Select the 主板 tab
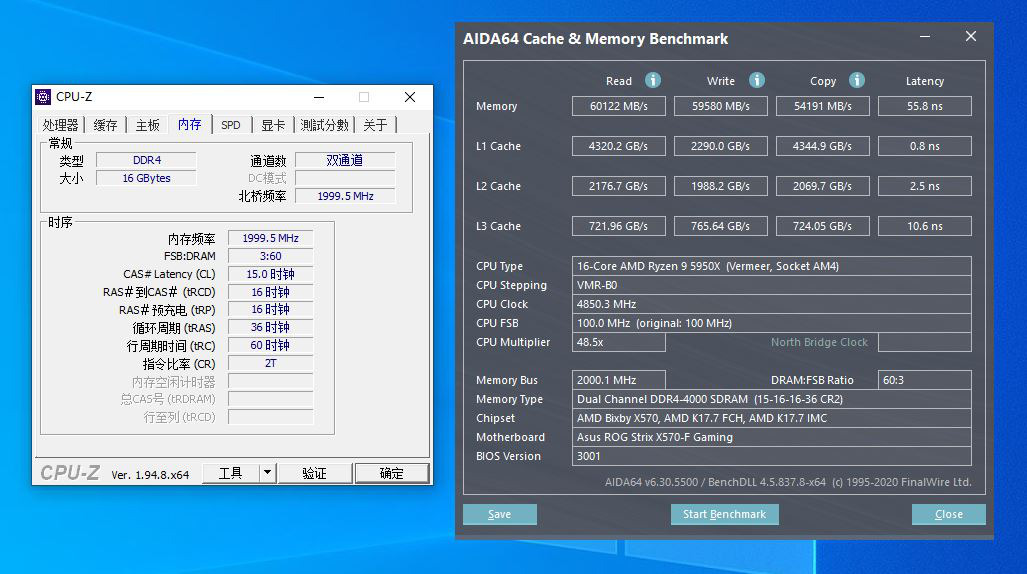1027x574 pixels. (x=147, y=125)
